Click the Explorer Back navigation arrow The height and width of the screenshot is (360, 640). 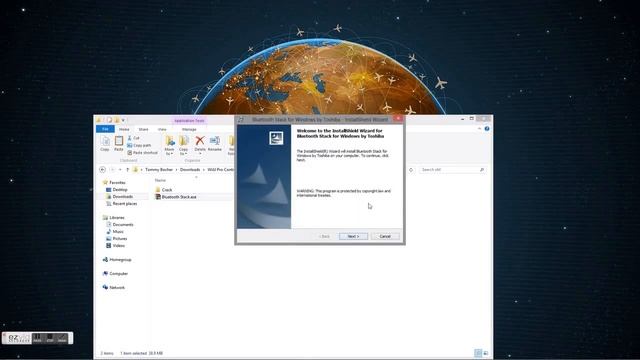click(103, 169)
